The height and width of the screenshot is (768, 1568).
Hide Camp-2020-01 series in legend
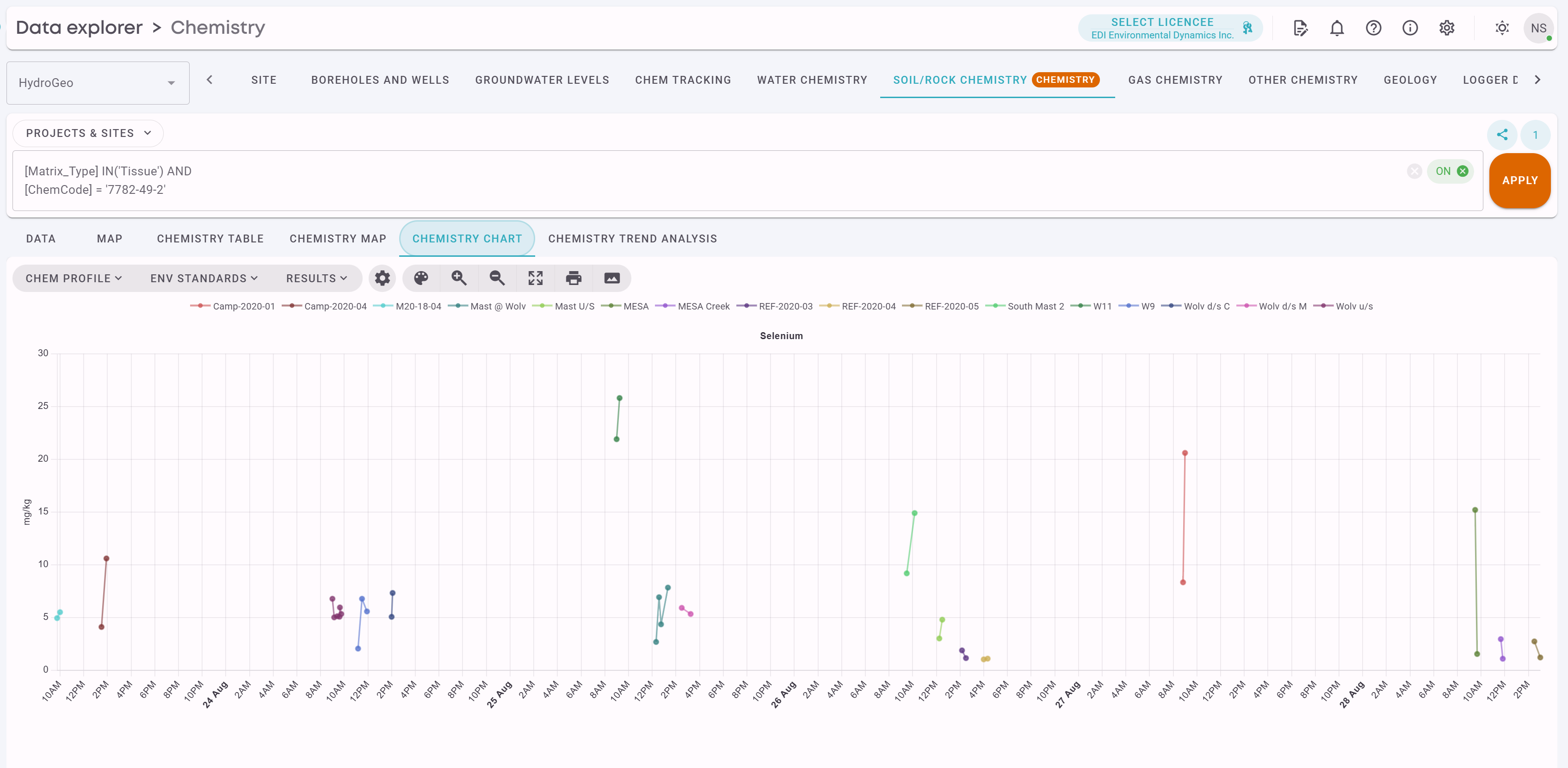point(243,306)
